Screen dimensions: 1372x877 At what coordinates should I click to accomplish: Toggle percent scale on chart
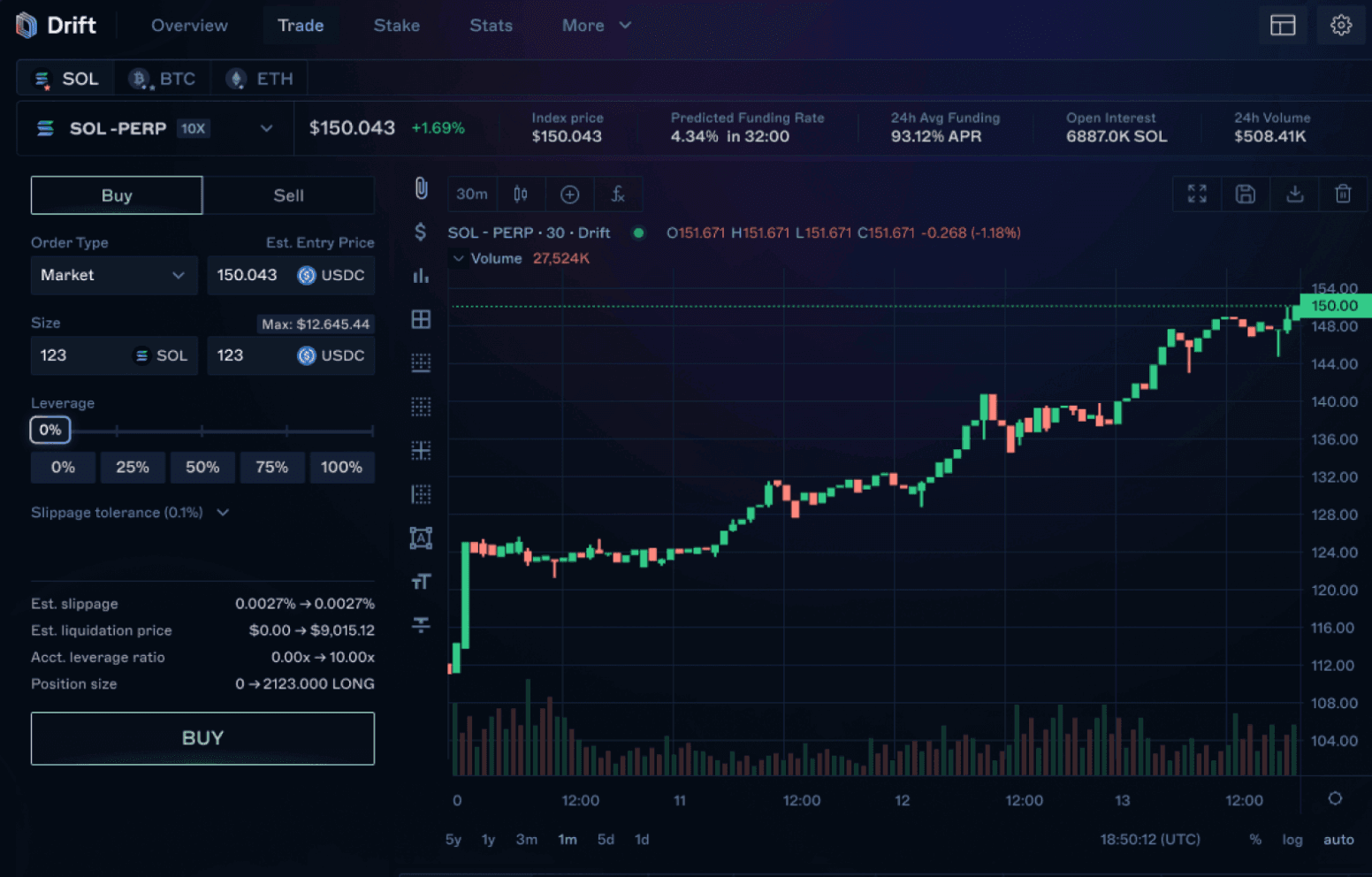[x=1255, y=839]
